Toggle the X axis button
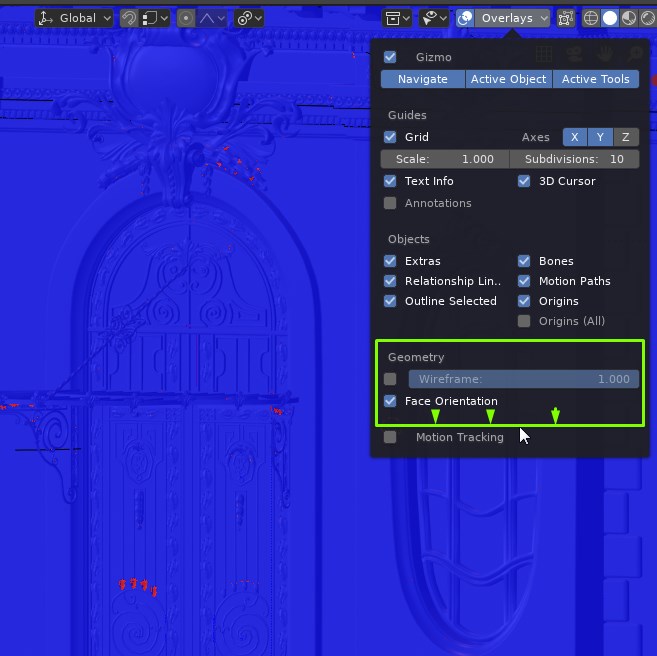The height and width of the screenshot is (656, 657). coord(575,137)
